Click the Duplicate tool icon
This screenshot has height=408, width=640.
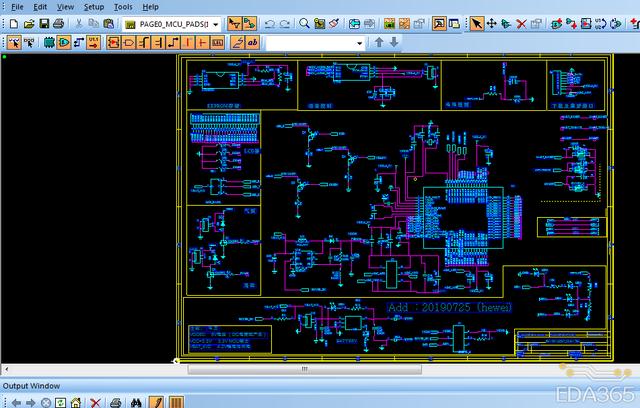506,24
